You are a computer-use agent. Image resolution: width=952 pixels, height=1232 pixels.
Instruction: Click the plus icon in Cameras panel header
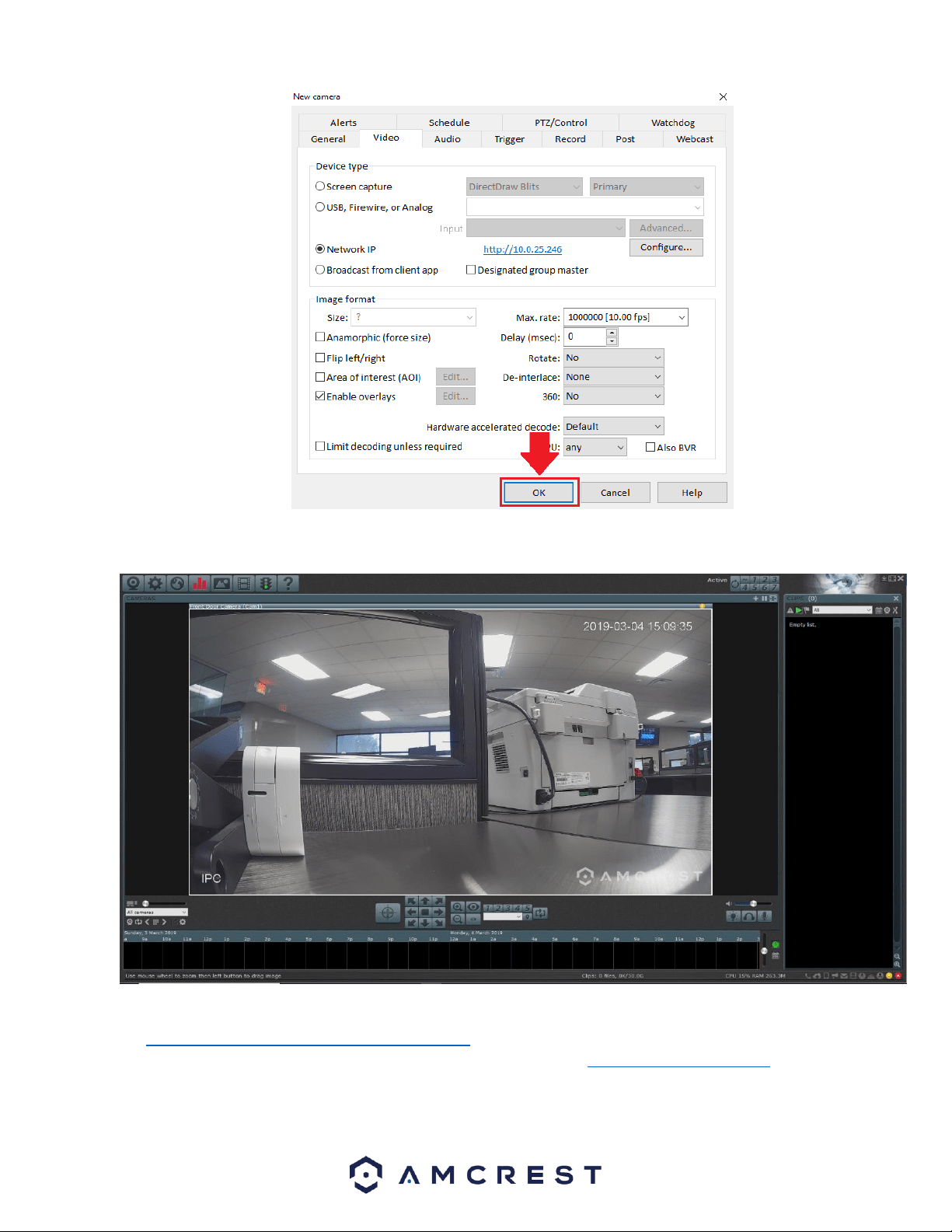755,599
